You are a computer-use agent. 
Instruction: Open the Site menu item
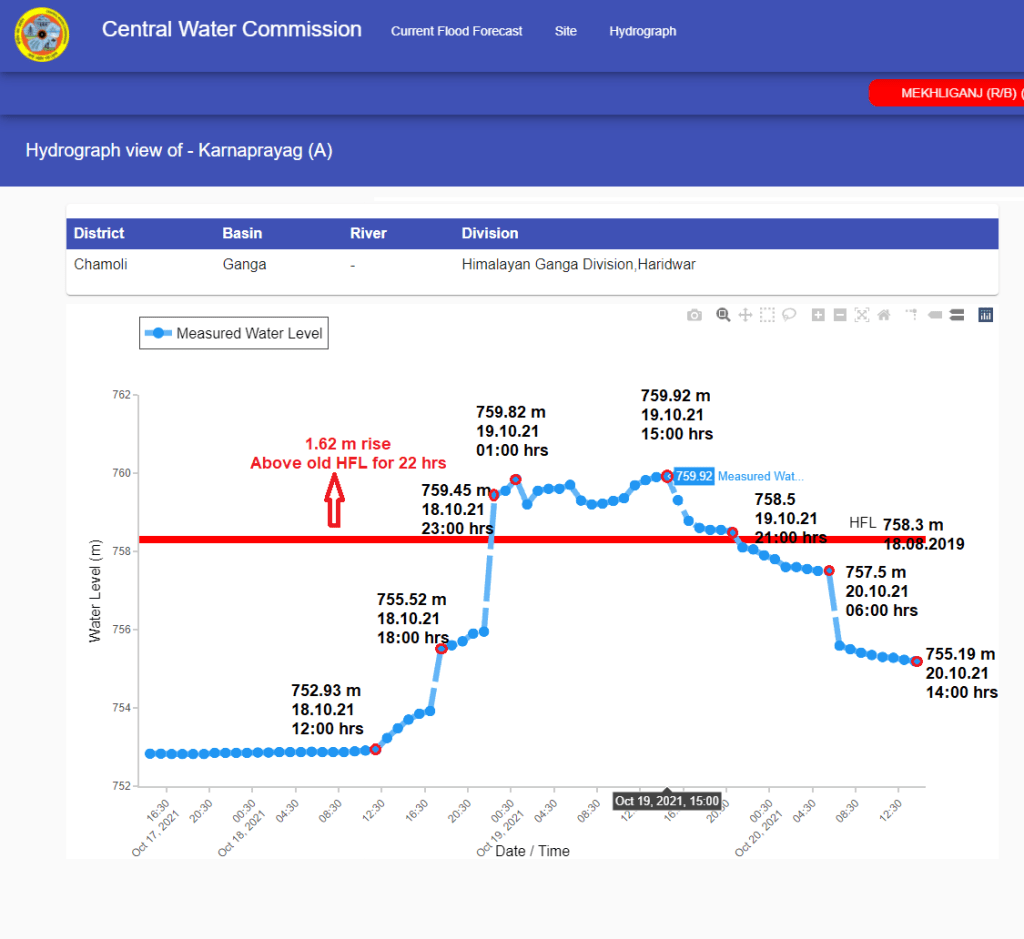click(x=566, y=31)
